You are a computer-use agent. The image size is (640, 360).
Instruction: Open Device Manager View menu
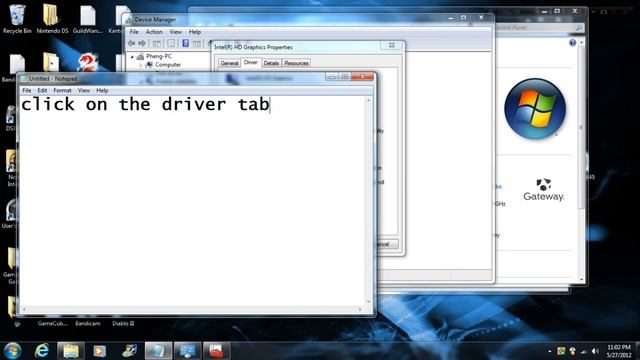point(176,31)
